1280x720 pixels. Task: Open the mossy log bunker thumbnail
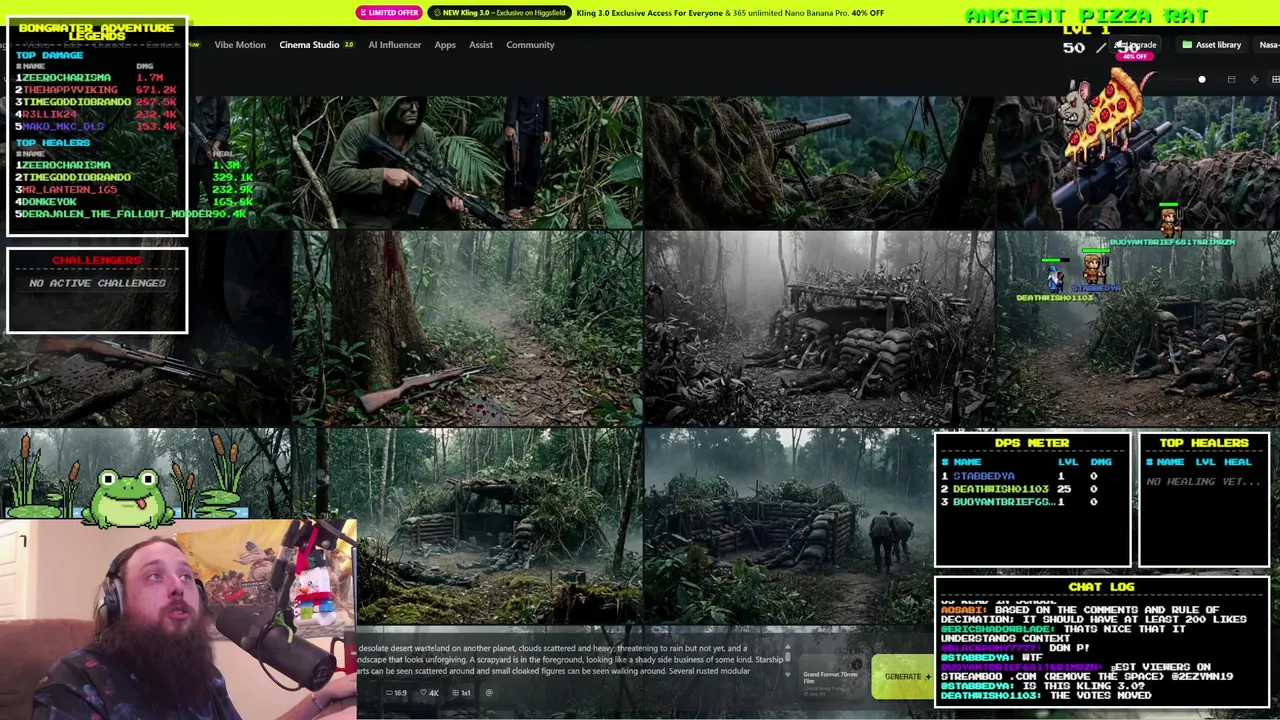[498, 525]
